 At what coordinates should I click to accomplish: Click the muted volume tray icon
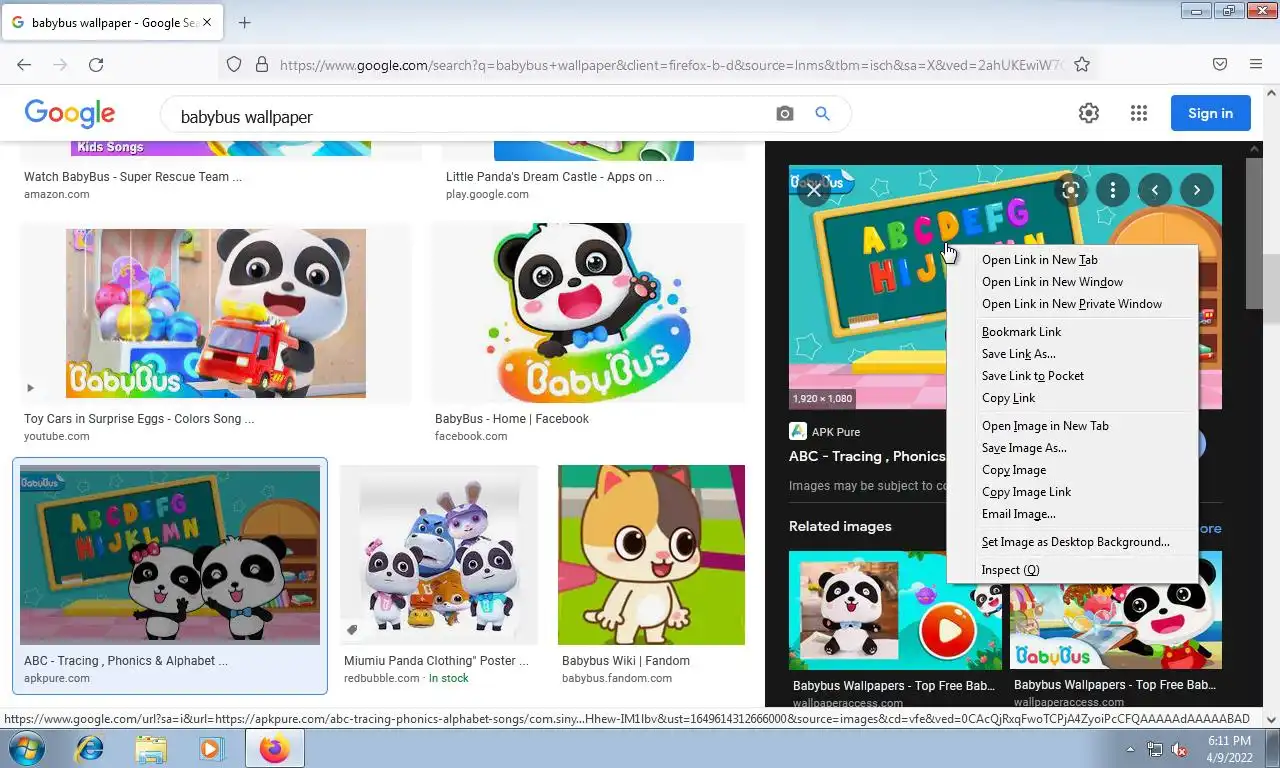click(1179, 749)
